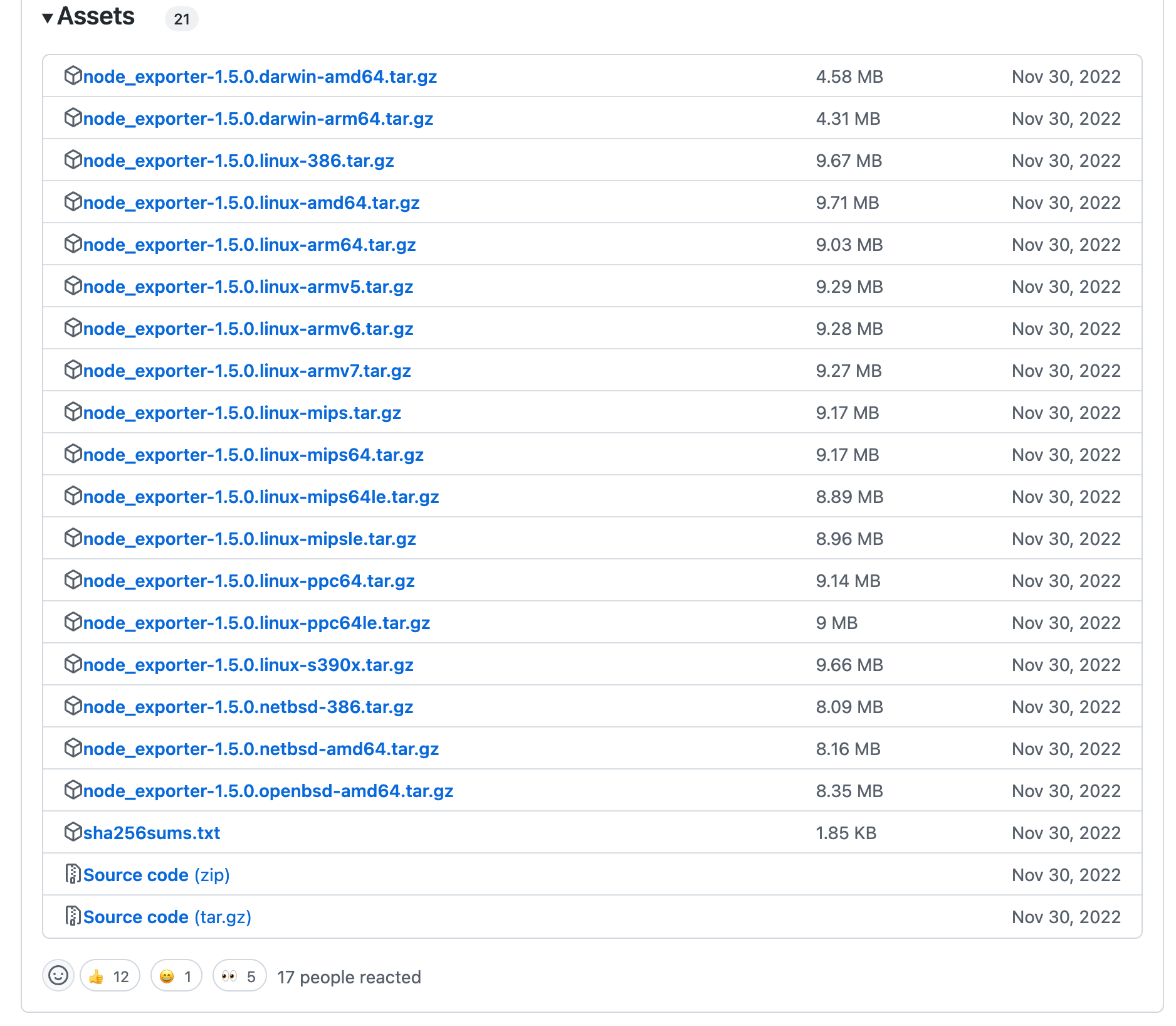Click package icon beside linux-mips64le asset

73,495
